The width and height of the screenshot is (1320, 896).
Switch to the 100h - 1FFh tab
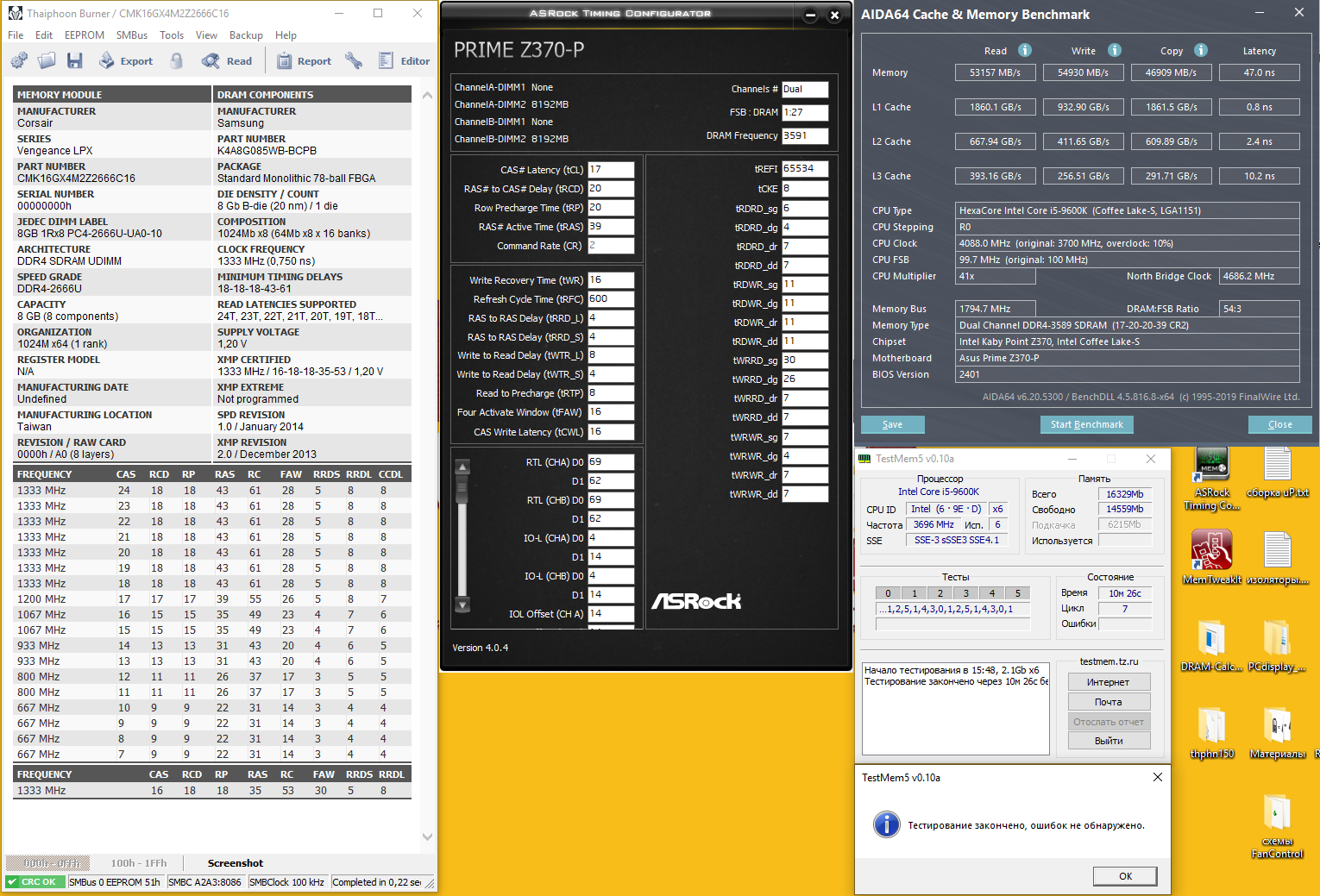(139, 863)
